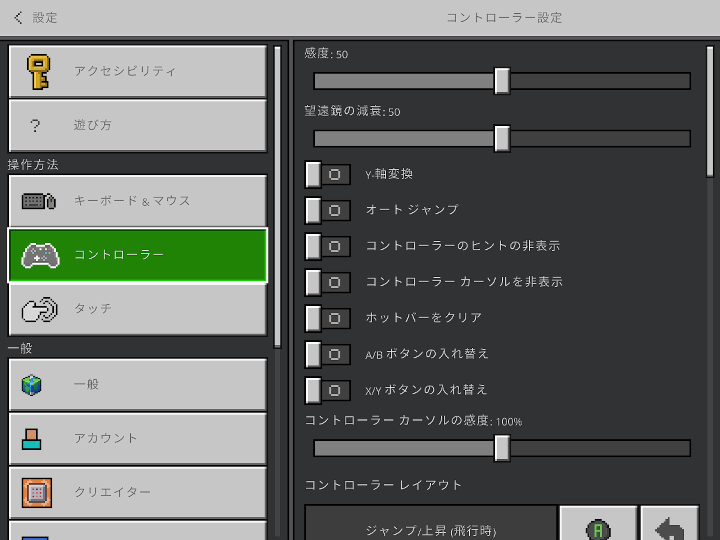Select the コントローラー tab
The width and height of the screenshot is (720, 540).
(138, 255)
